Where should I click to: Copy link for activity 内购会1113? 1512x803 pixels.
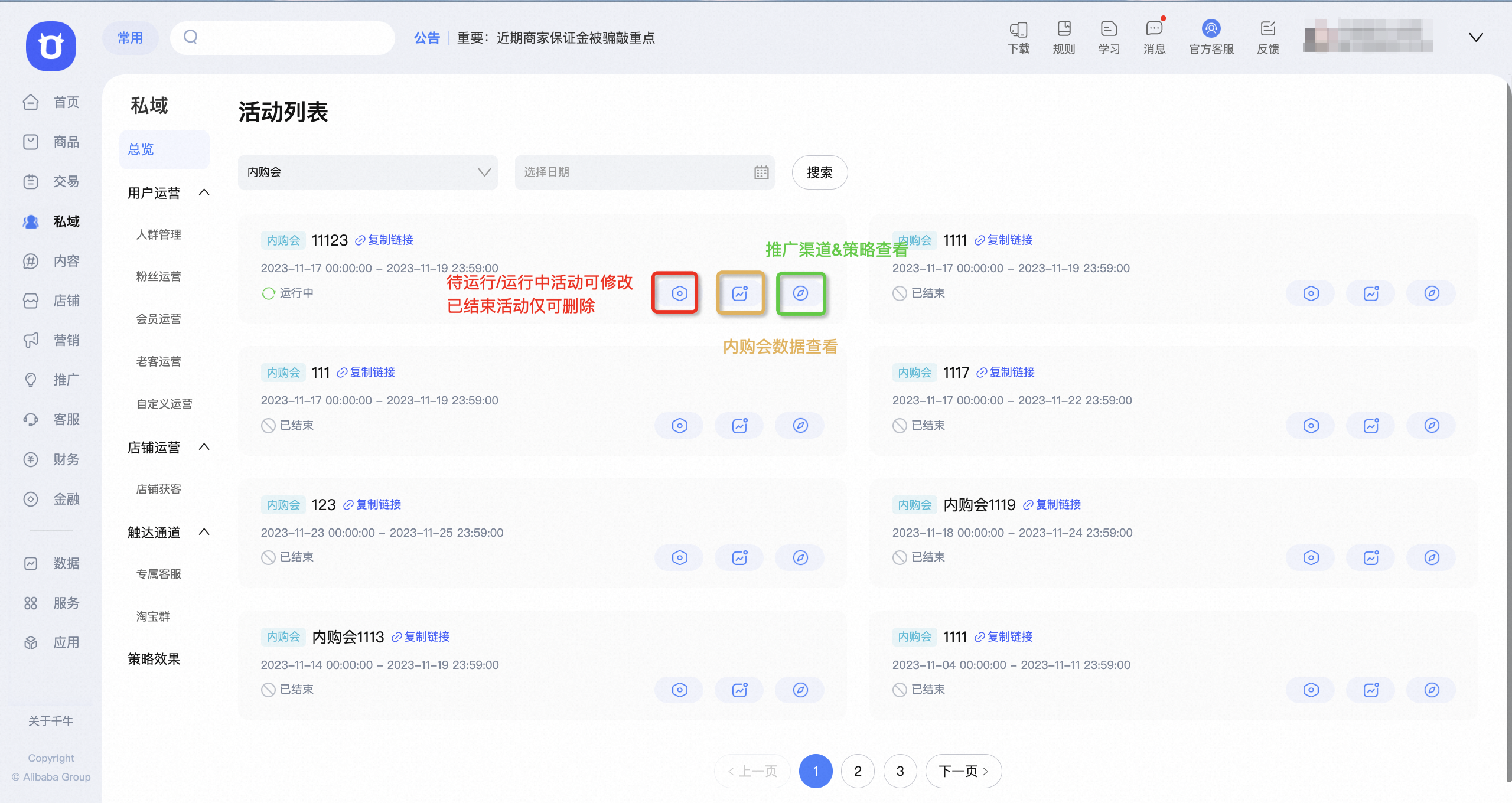click(x=421, y=637)
